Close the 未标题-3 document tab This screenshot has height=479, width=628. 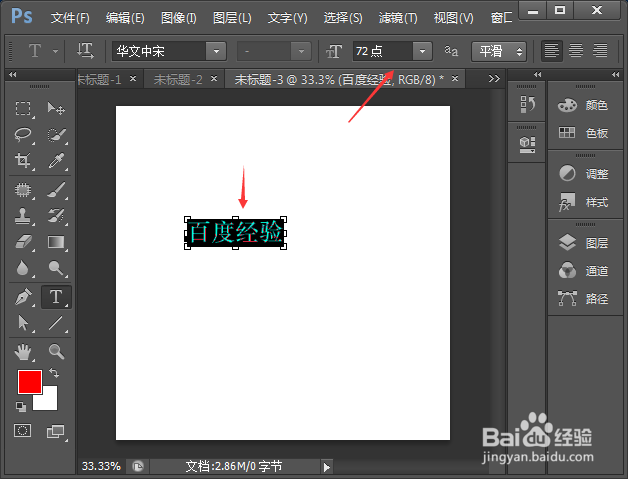click(455, 78)
